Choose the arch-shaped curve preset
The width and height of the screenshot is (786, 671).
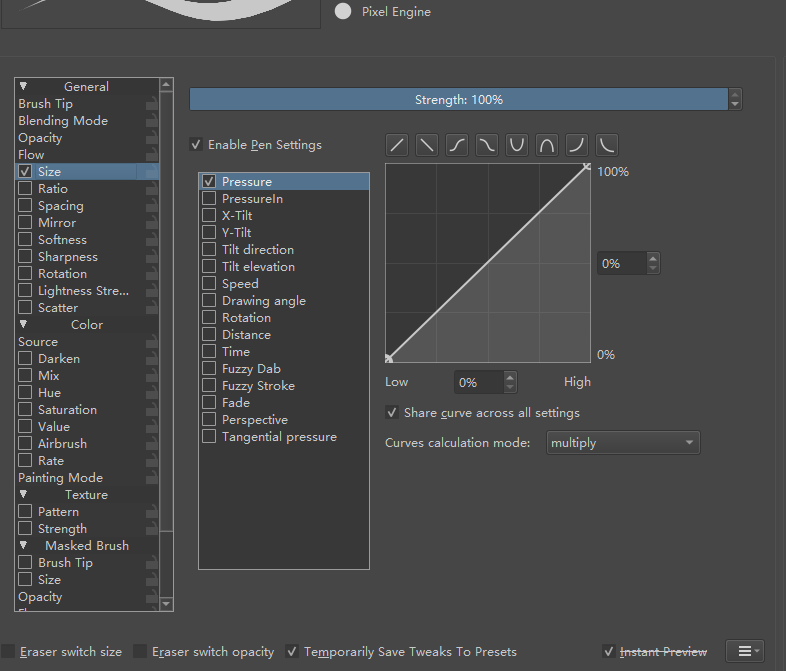547,145
